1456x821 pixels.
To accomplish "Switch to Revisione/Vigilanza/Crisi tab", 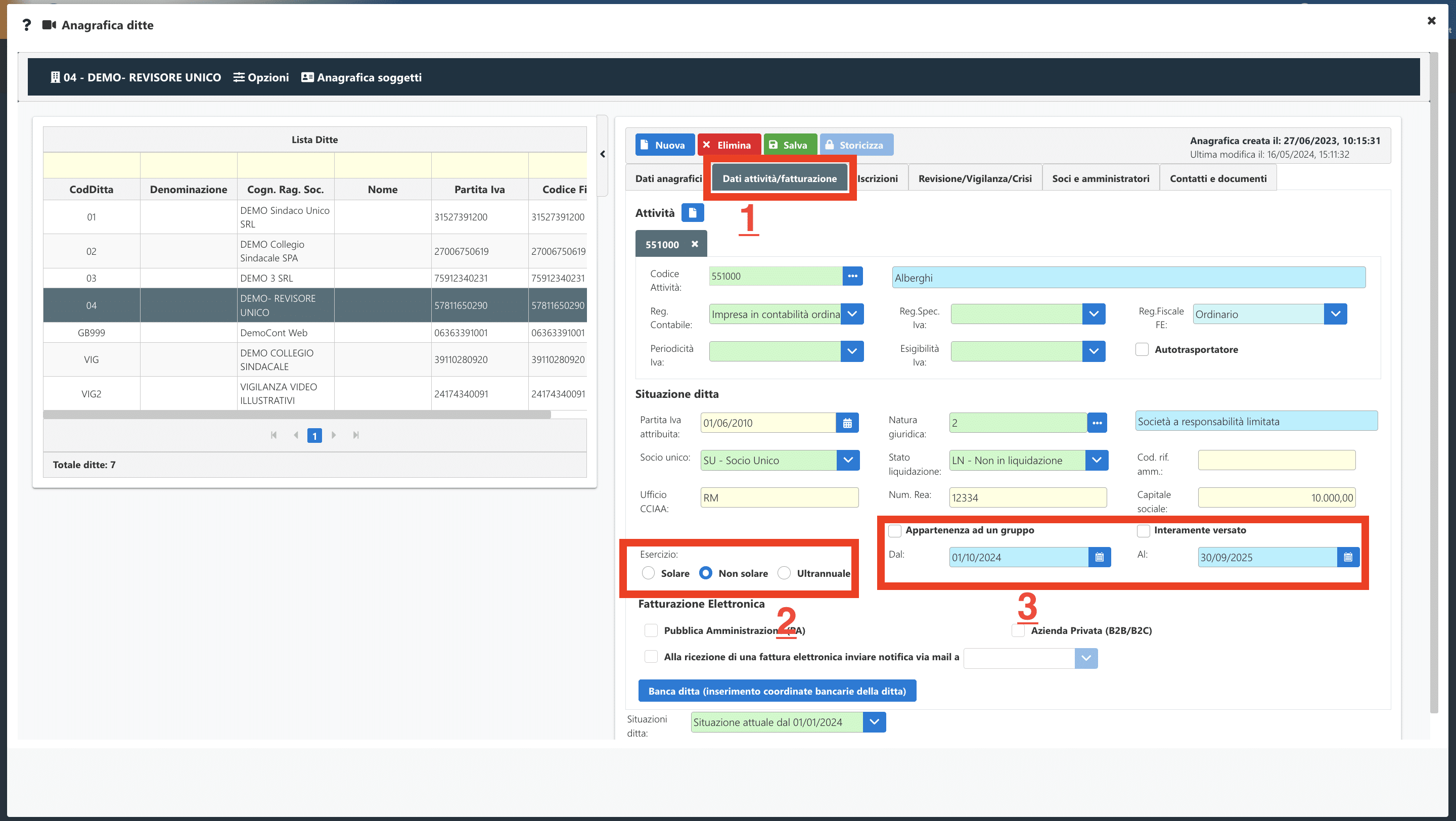I will point(975,178).
